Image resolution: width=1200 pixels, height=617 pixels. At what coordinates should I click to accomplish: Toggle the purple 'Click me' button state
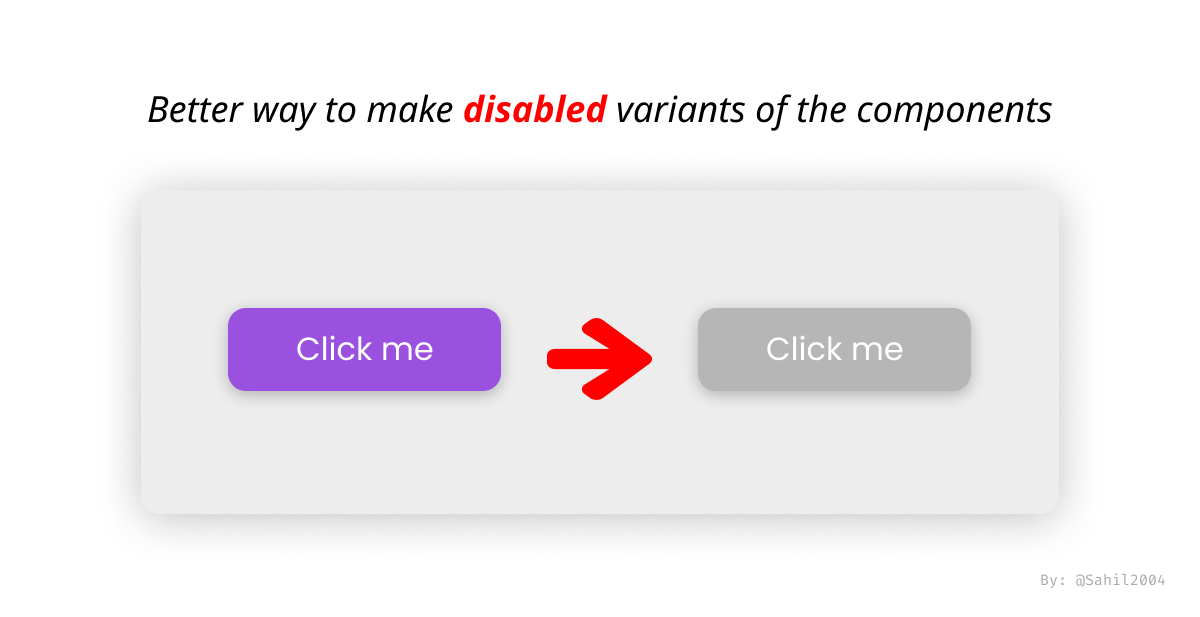(364, 349)
